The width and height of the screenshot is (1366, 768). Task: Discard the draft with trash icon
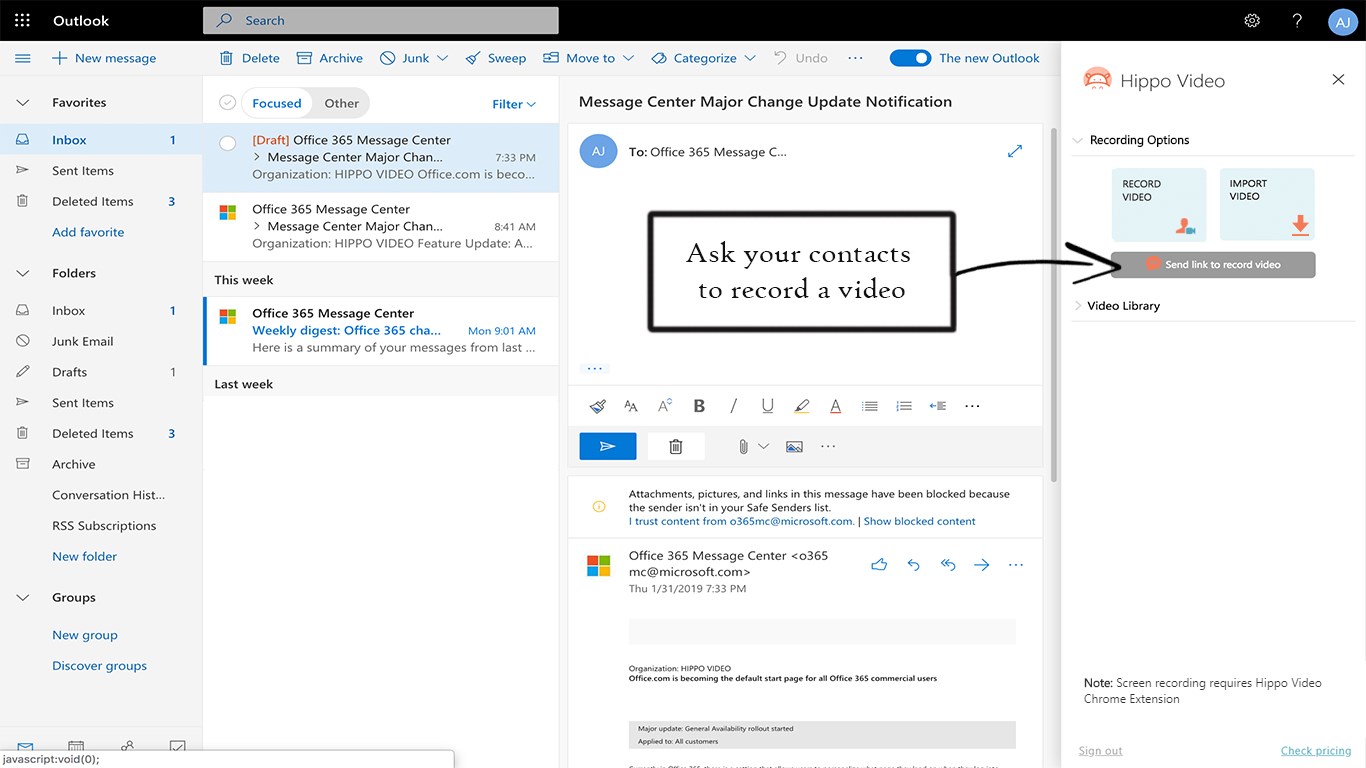pos(676,446)
